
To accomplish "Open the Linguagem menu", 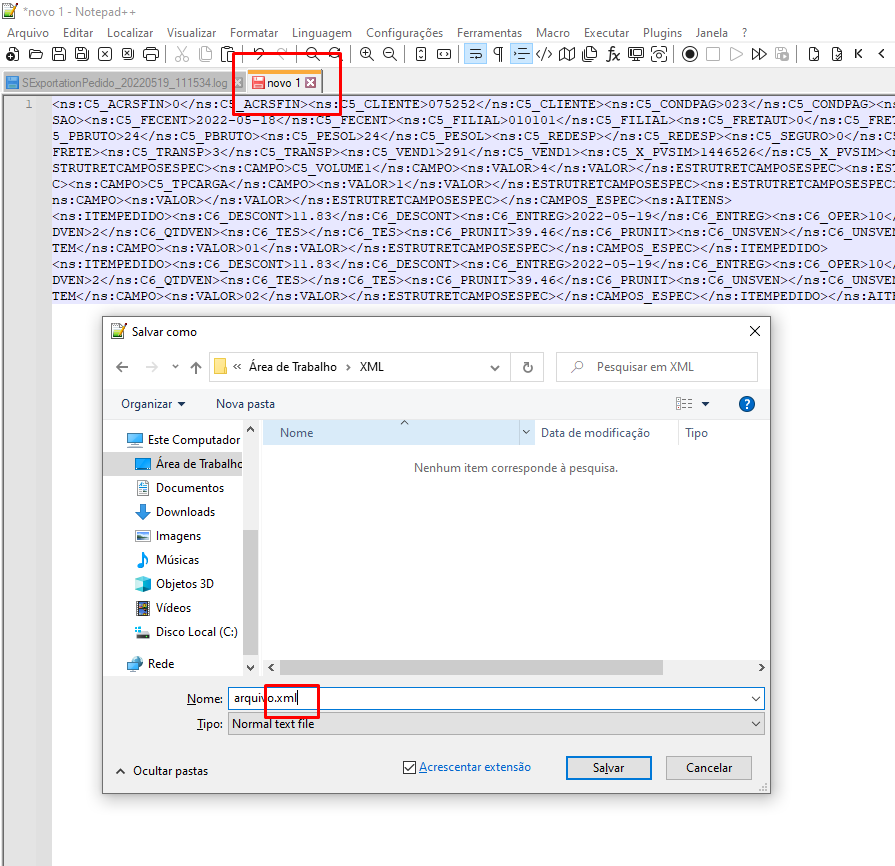I will click(x=322, y=33).
